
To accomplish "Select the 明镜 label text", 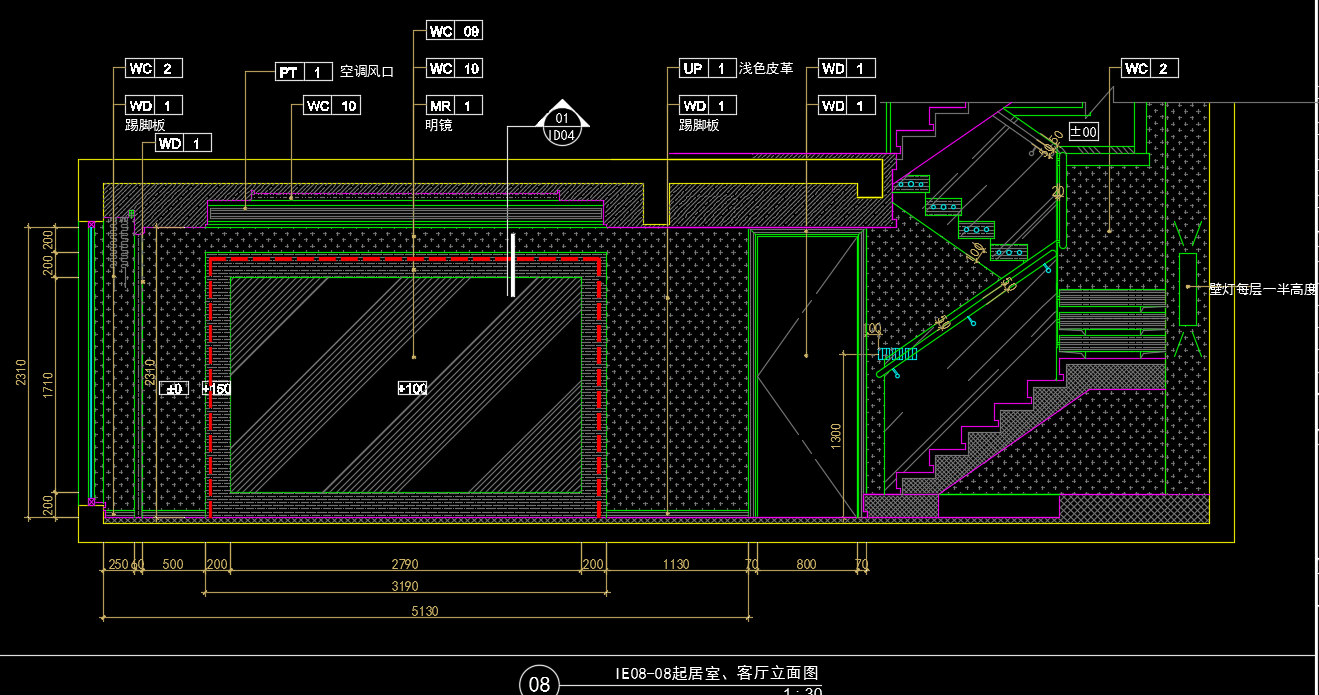I will point(439,126).
